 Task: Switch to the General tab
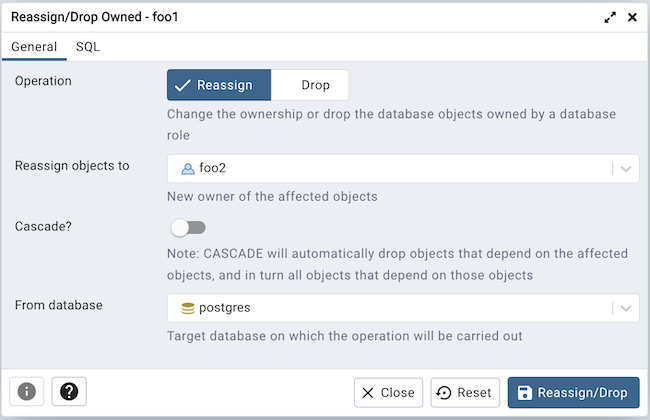tap(34, 46)
